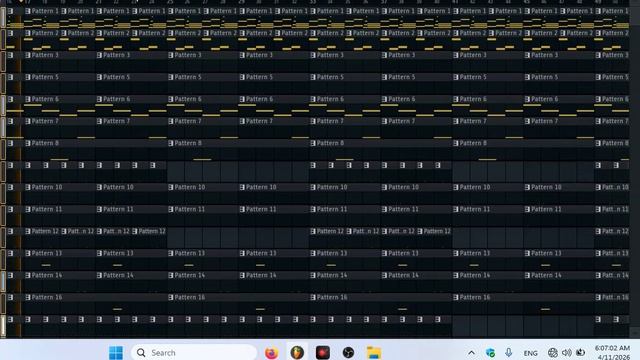640x360 pixels.
Task: Open clip menu icon of Patt..n 11 clip
Action: click(x=598, y=209)
